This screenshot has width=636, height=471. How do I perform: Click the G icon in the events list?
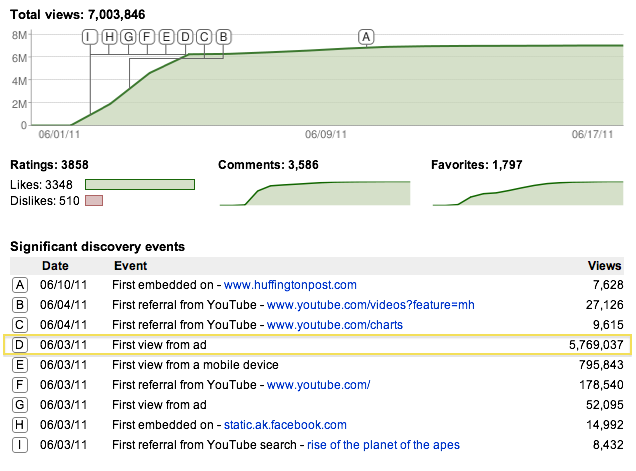(x=19, y=405)
